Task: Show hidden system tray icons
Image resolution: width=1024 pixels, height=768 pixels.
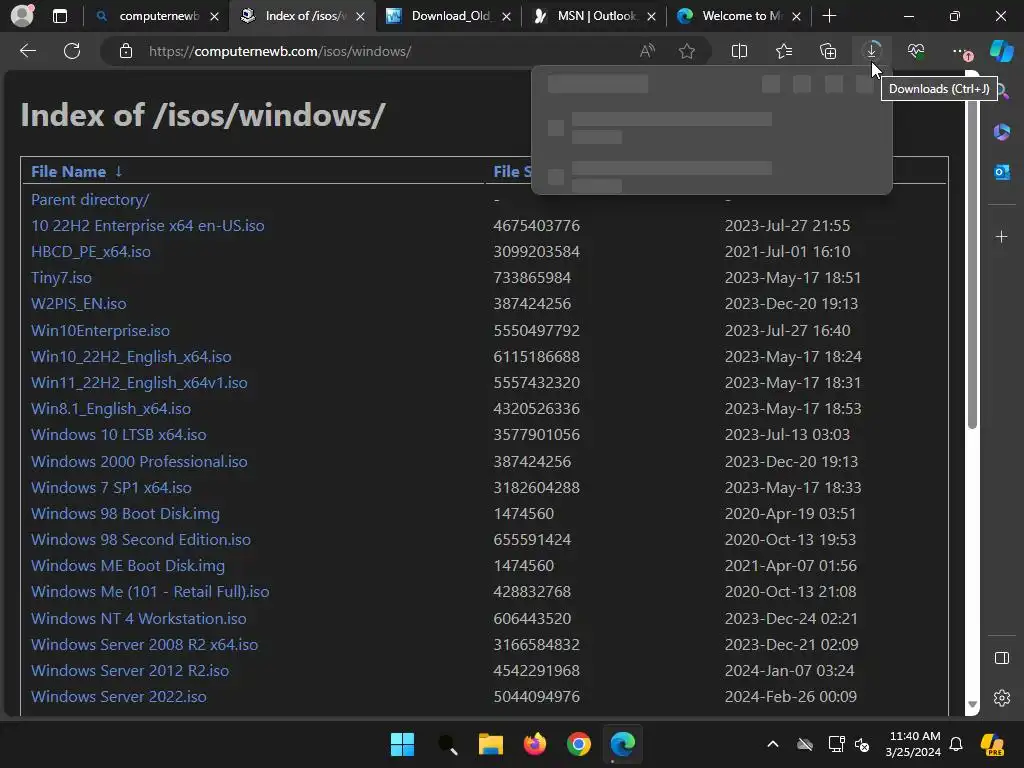Action: (773, 744)
